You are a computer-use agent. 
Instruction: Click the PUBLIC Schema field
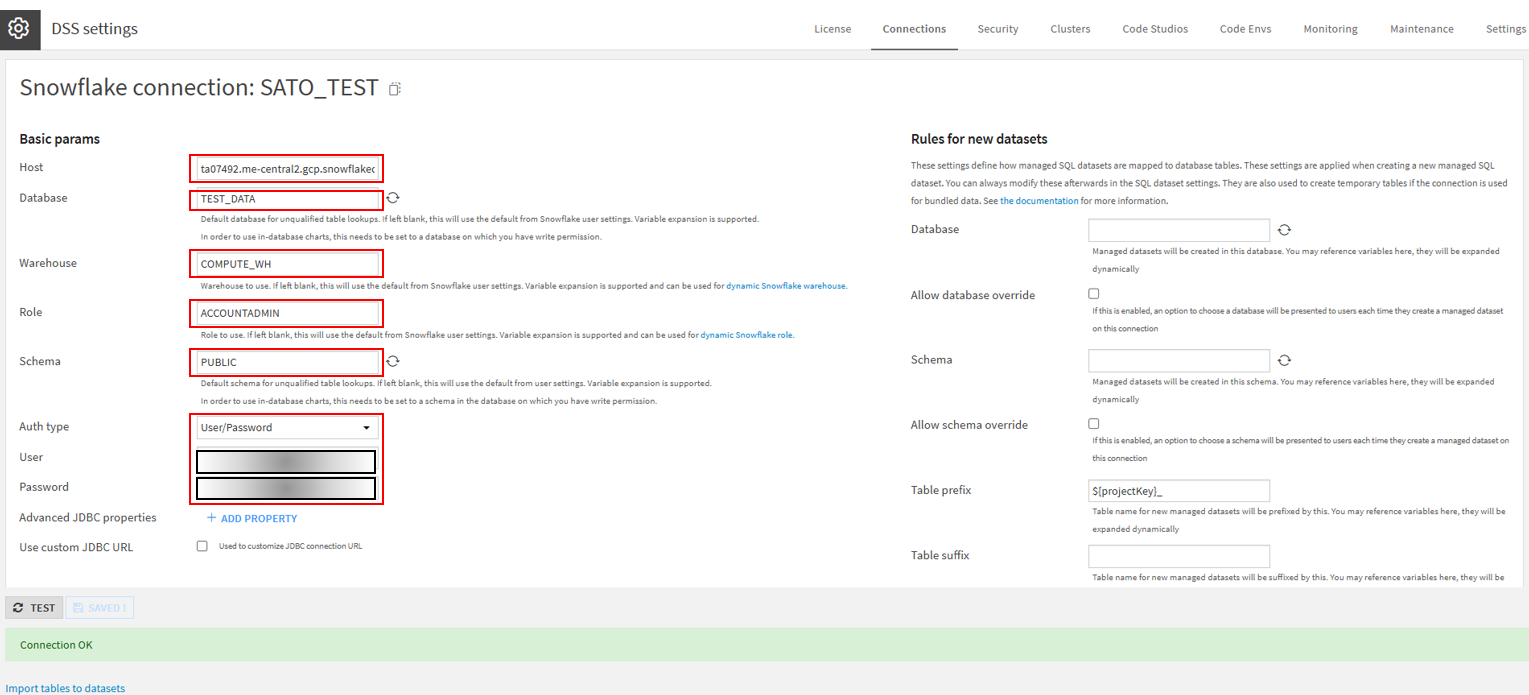(x=287, y=362)
